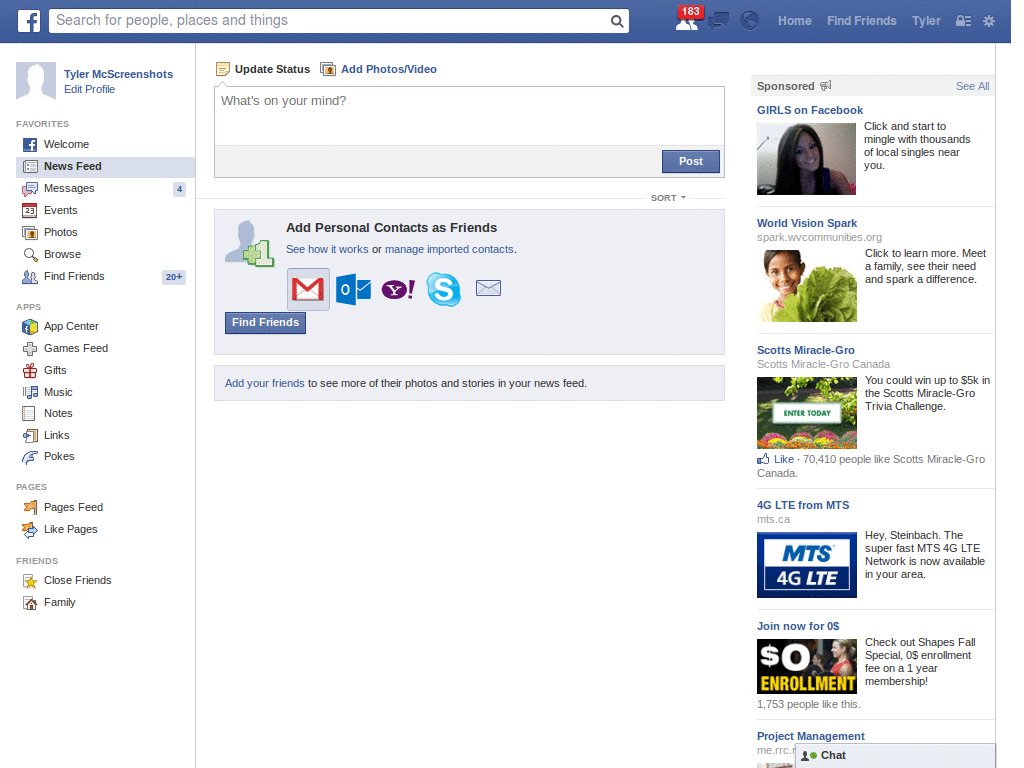The height and width of the screenshot is (768, 1024).
Task: Open the Chat bar
Action: click(895, 756)
